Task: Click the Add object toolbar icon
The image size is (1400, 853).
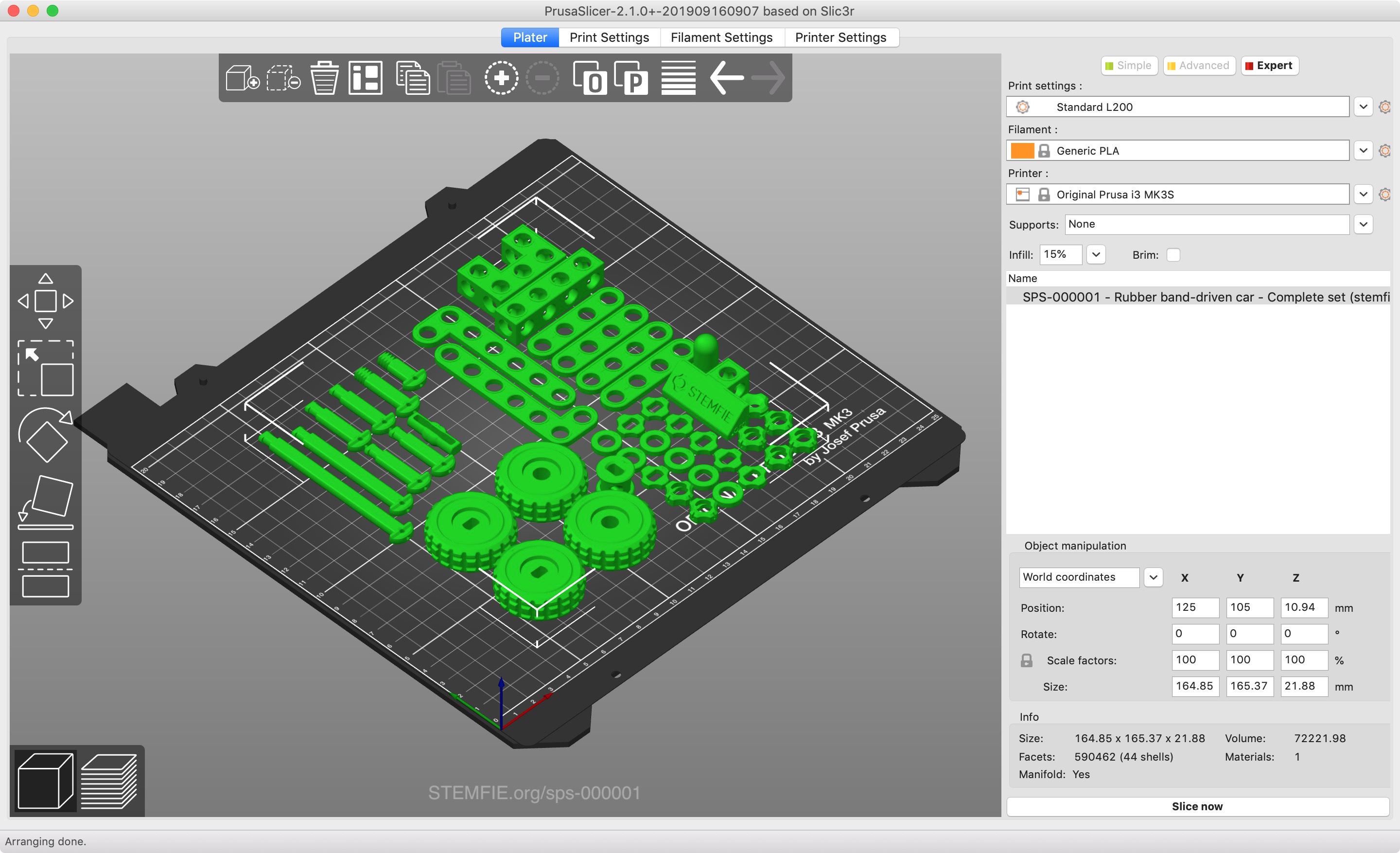Action: point(243,78)
